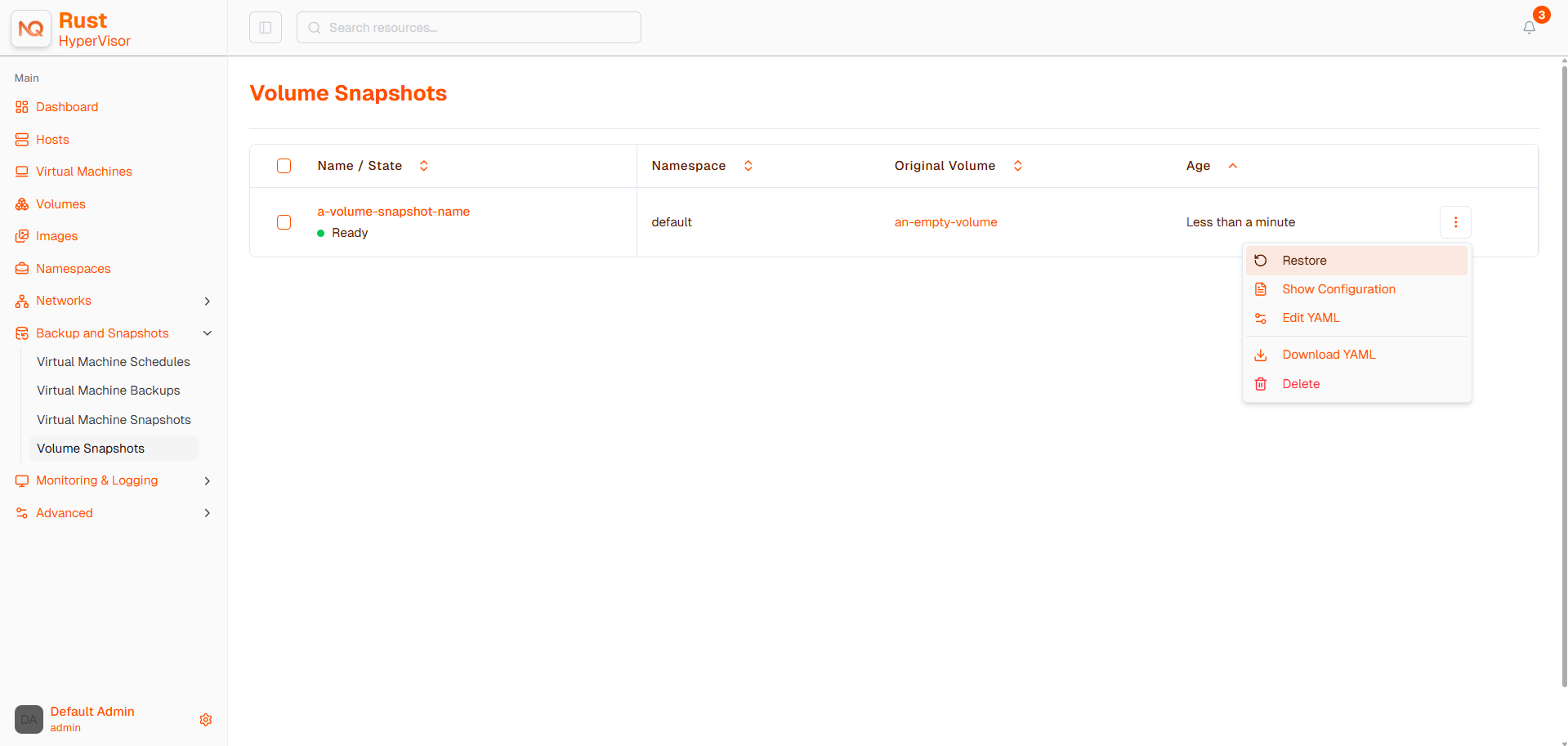The image size is (1568, 746).
Task: Choose Download YAML menu item
Action: point(1356,355)
